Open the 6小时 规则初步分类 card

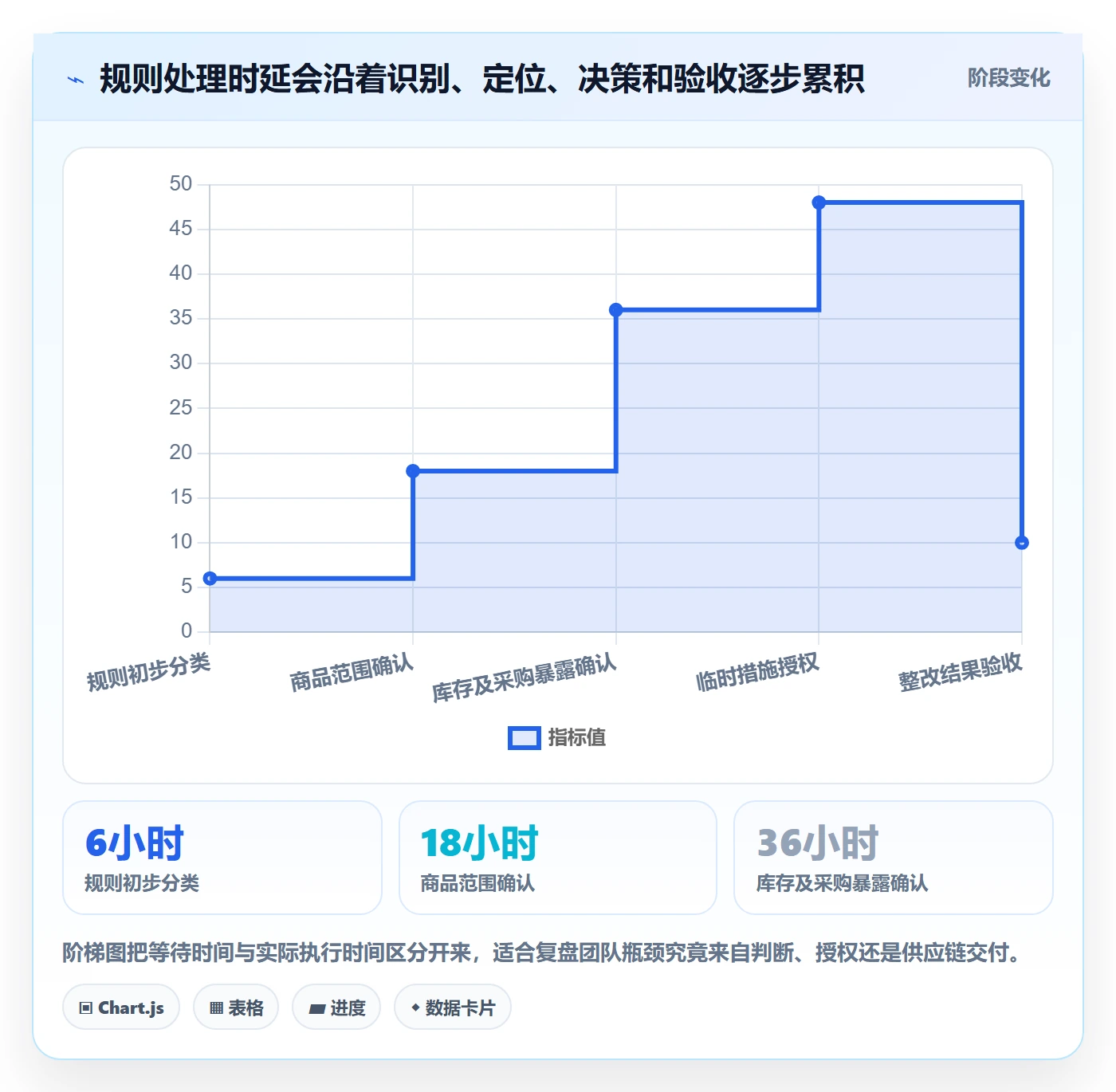pyautogui.click(x=222, y=858)
